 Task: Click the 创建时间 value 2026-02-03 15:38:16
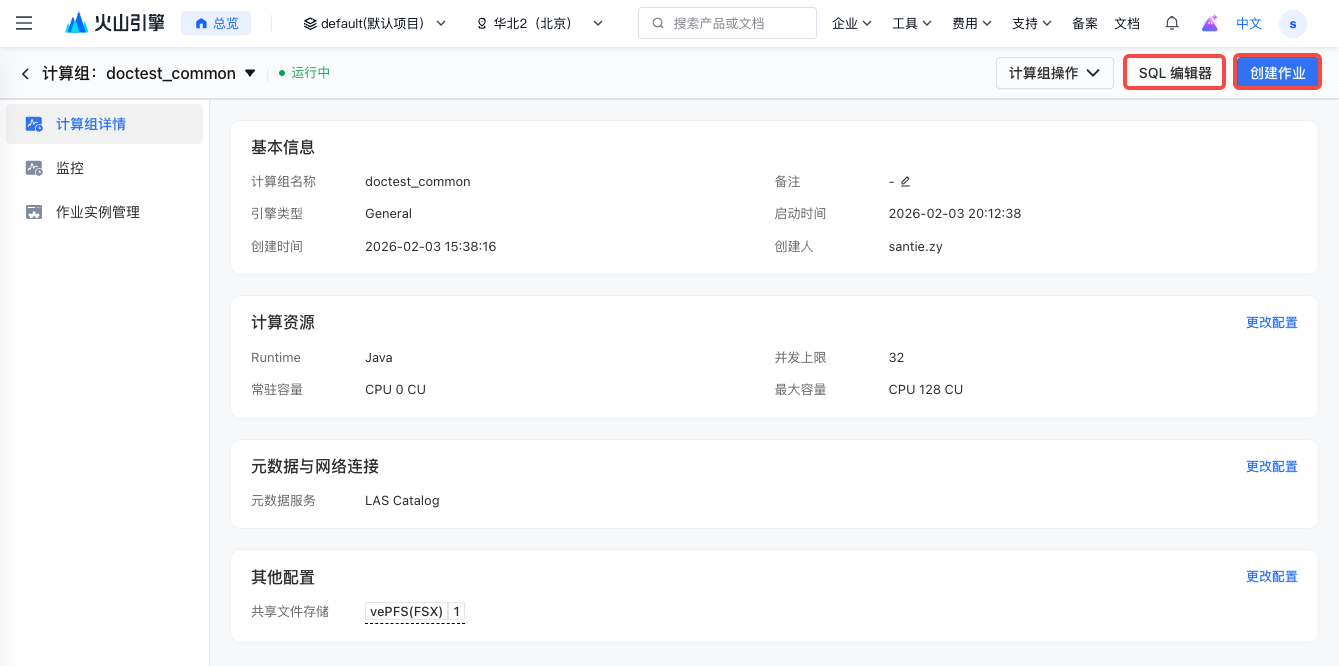pyautogui.click(x=431, y=246)
